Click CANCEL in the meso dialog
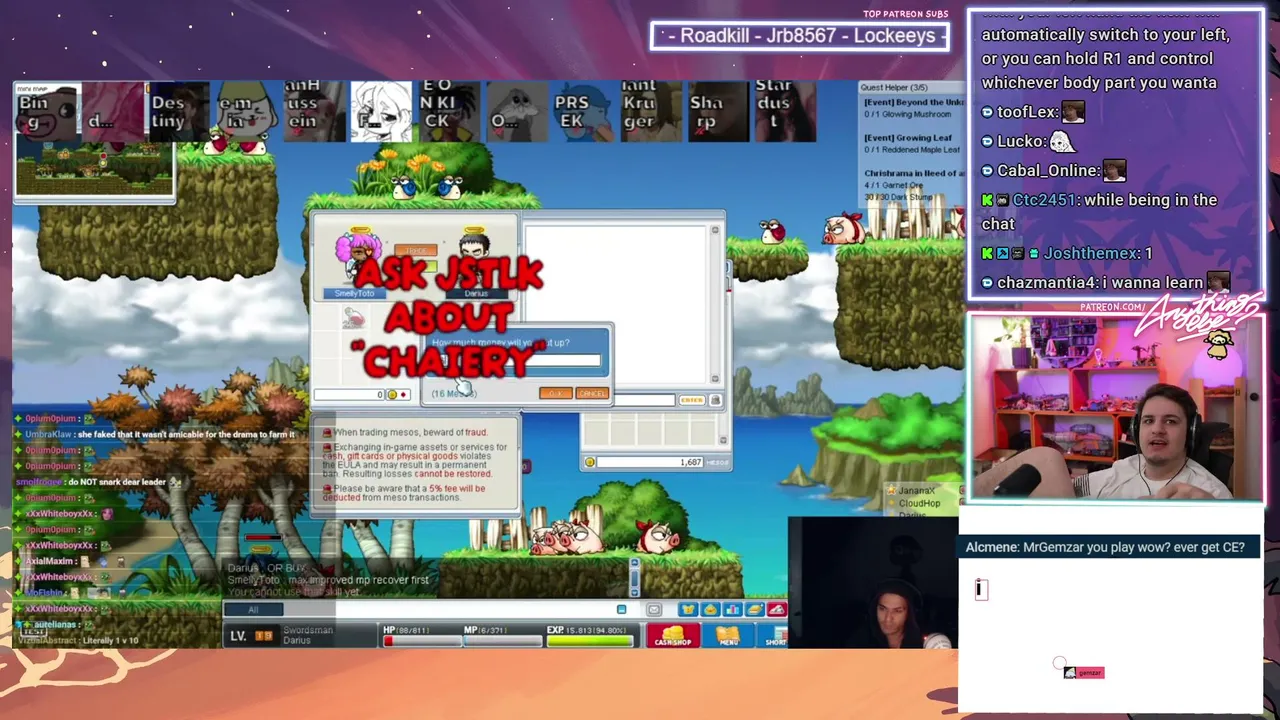 591,394
